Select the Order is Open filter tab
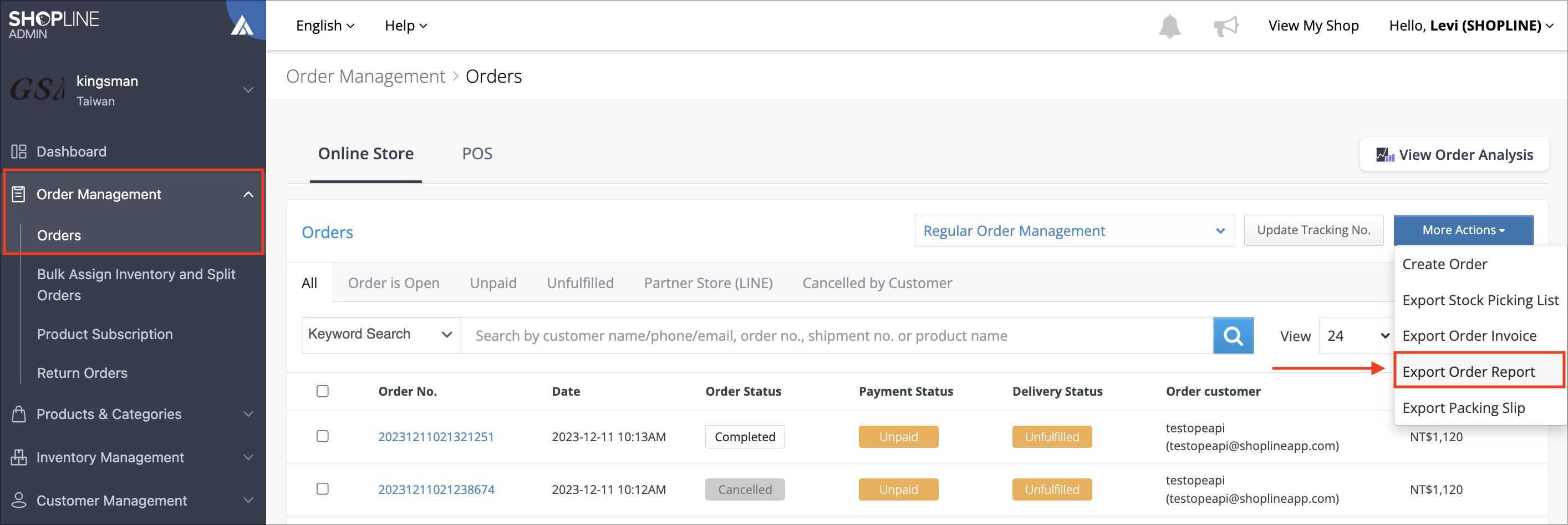1568x525 pixels. [x=394, y=283]
